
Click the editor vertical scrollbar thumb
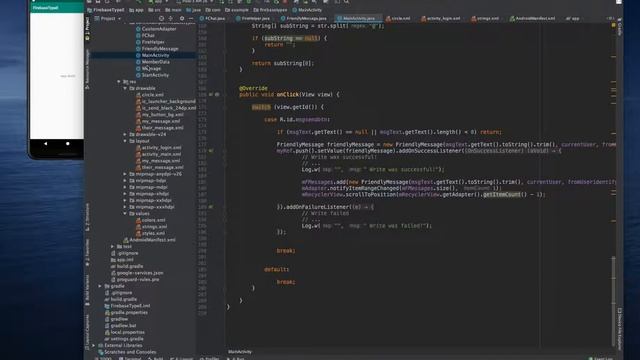pyautogui.click(x=613, y=300)
